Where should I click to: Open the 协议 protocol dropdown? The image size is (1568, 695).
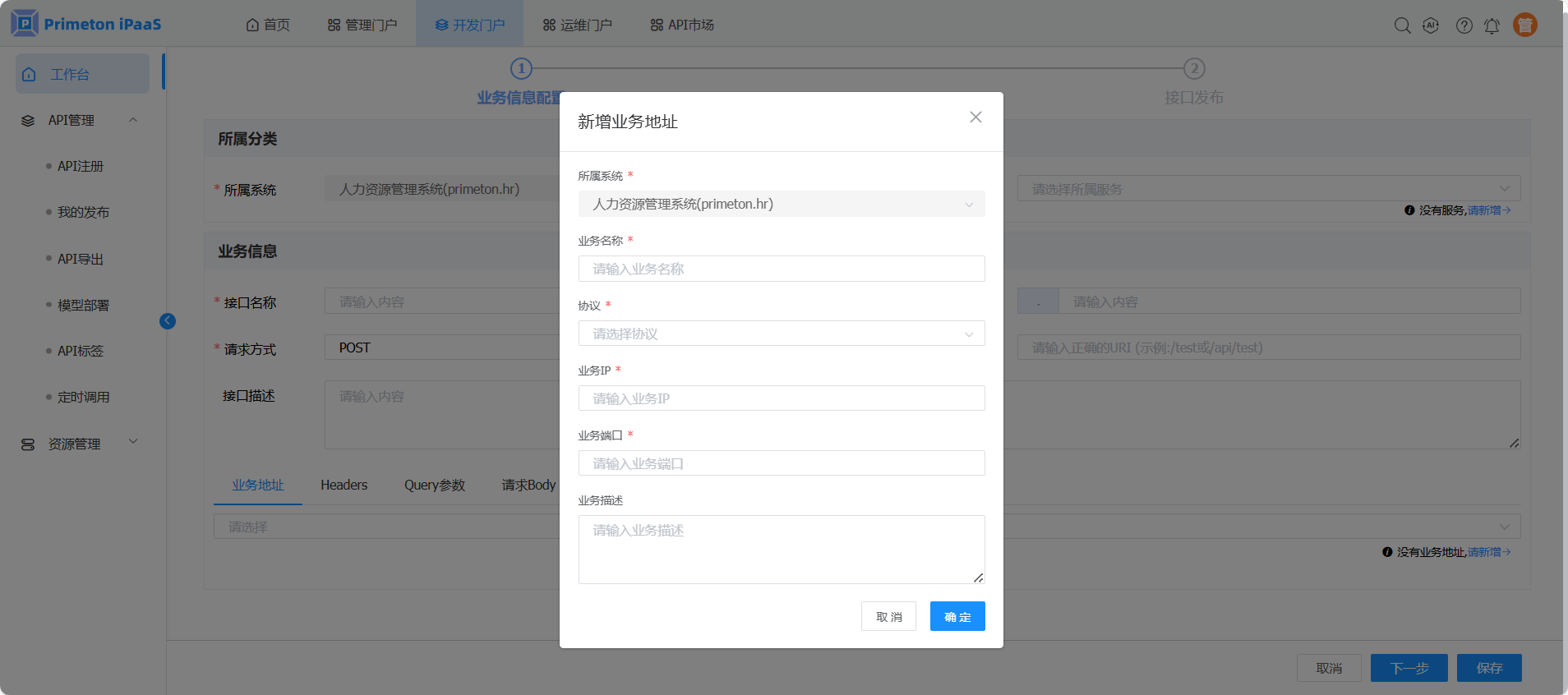tap(781, 334)
